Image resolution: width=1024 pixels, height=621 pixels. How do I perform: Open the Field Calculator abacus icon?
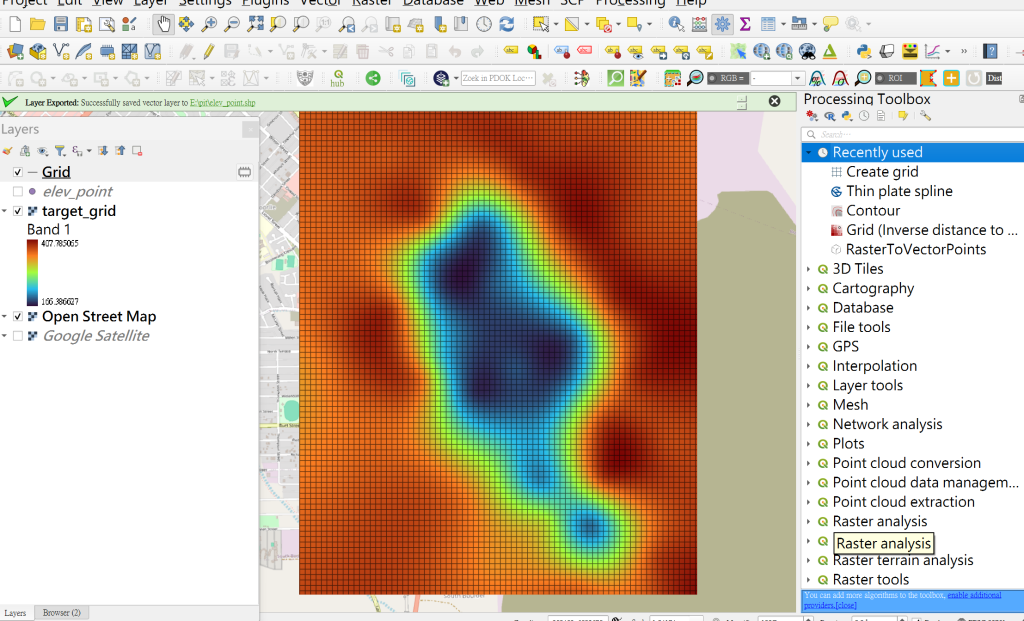(x=699, y=25)
